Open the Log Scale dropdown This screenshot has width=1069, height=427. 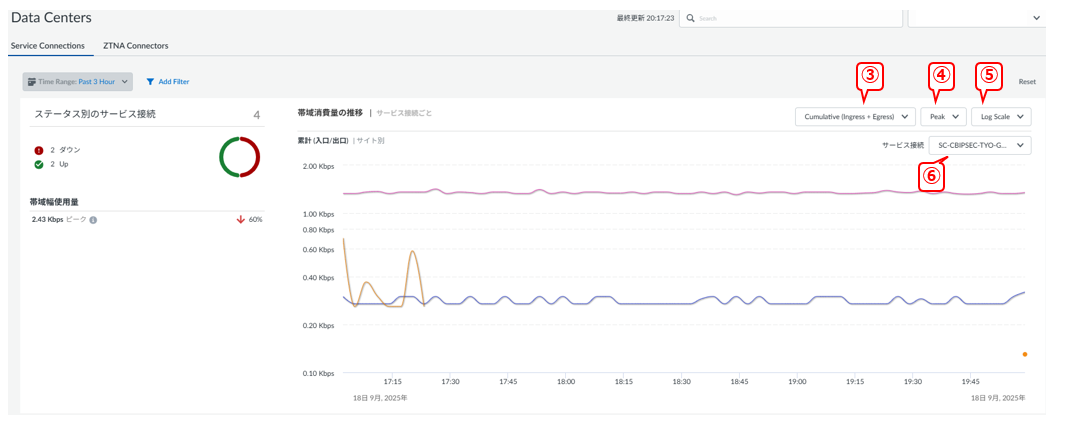1001,116
